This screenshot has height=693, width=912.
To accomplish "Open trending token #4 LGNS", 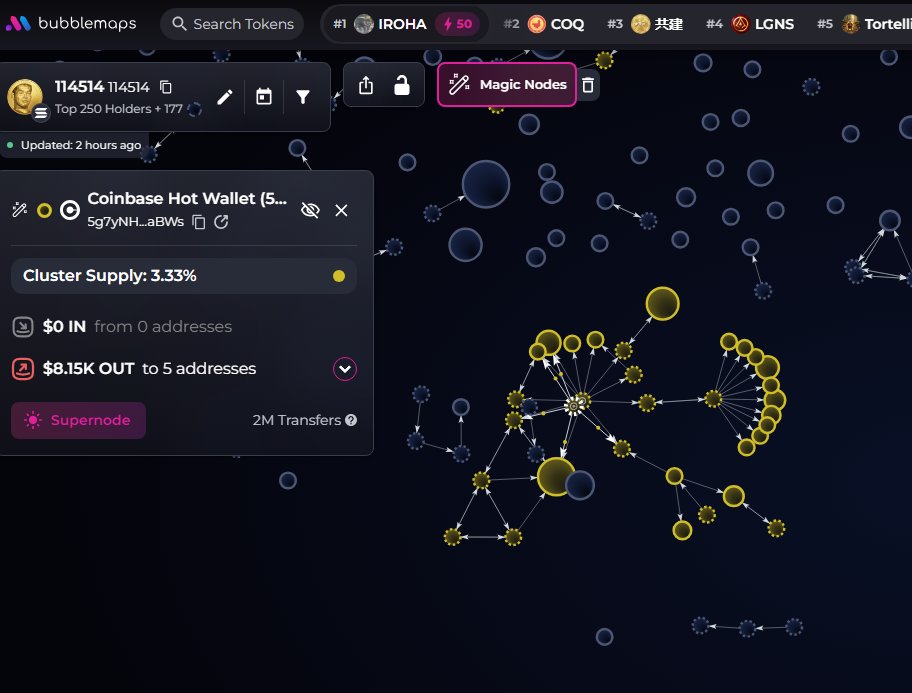I will (750, 24).
